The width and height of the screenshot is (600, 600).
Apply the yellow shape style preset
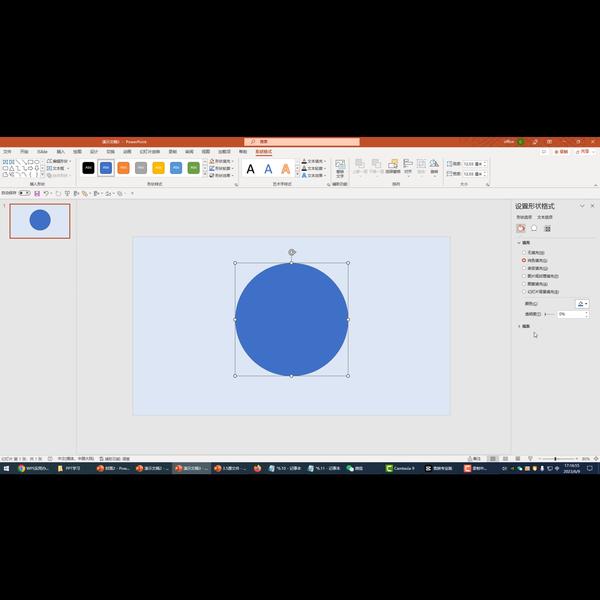pyautogui.click(x=158, y=168)
